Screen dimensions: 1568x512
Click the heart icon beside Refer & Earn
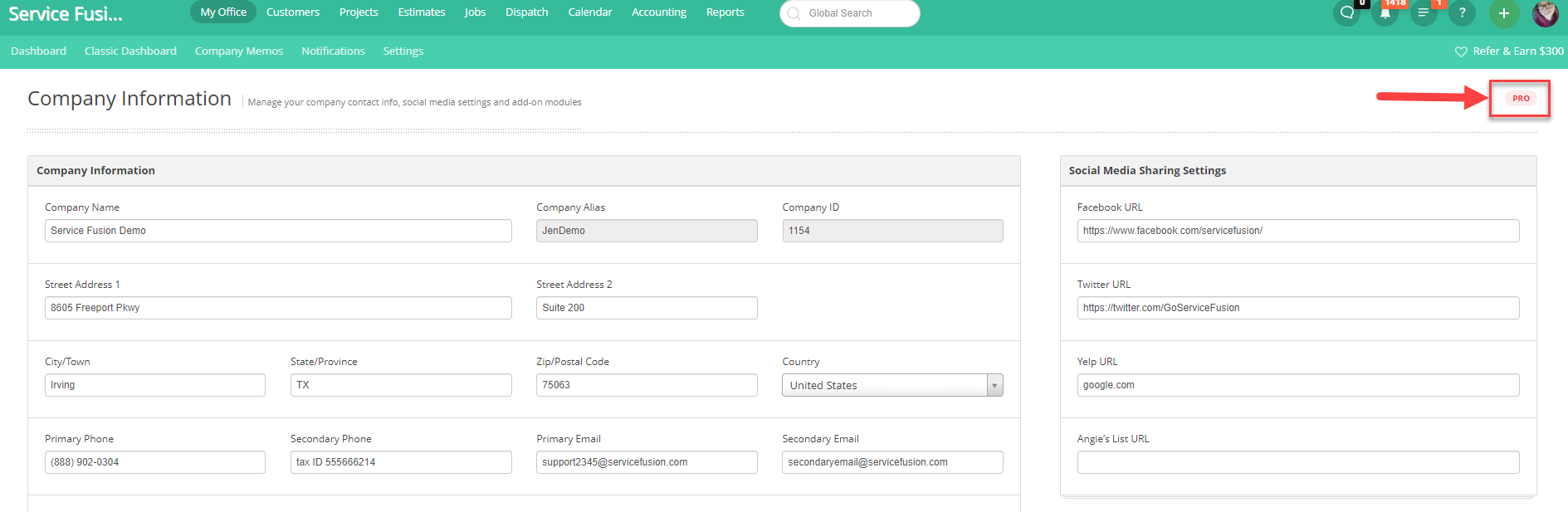(x=1461, y=51)
